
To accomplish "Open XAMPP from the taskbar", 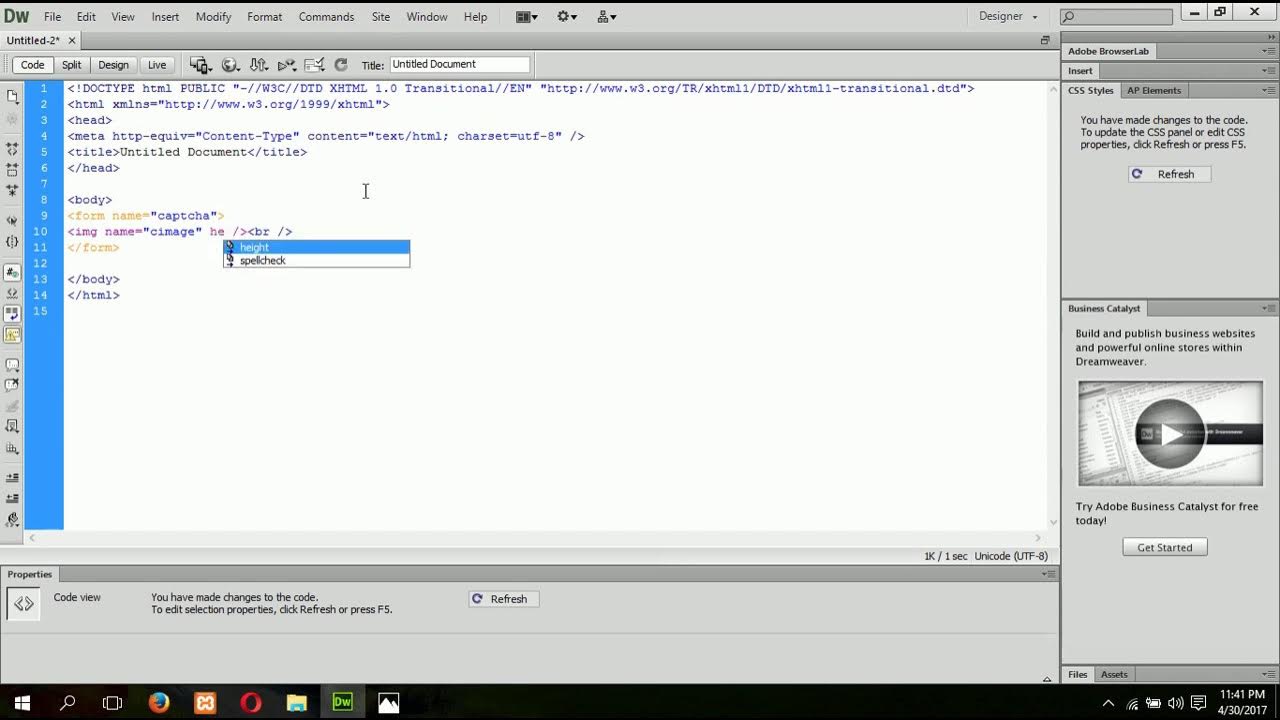I will (x=205, y=702).
